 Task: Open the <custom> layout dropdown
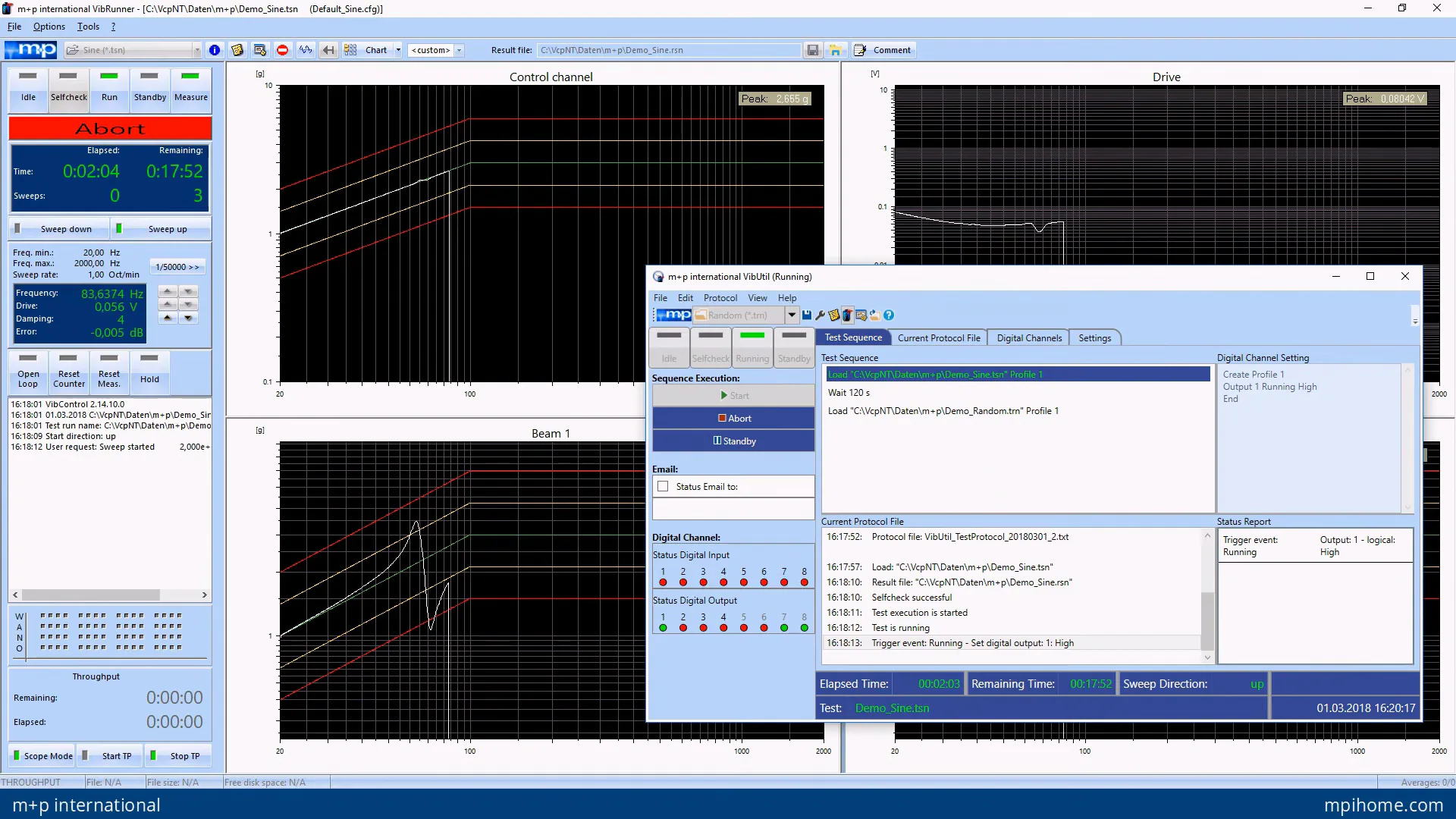point(459,50)
